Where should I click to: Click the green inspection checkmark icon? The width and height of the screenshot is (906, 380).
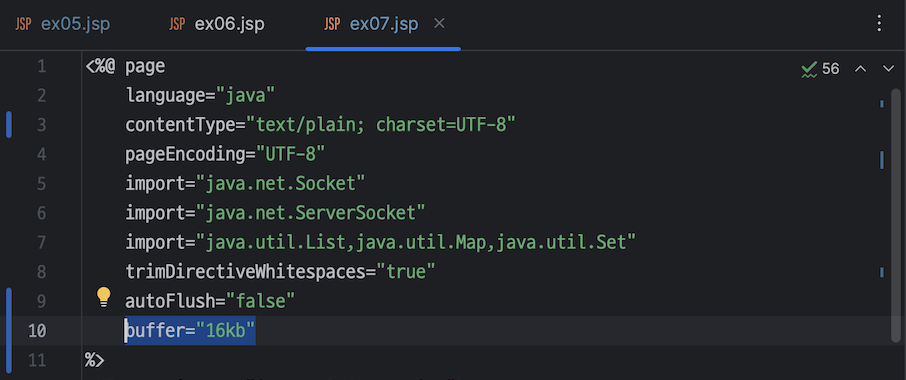click(x=809, y=69)
